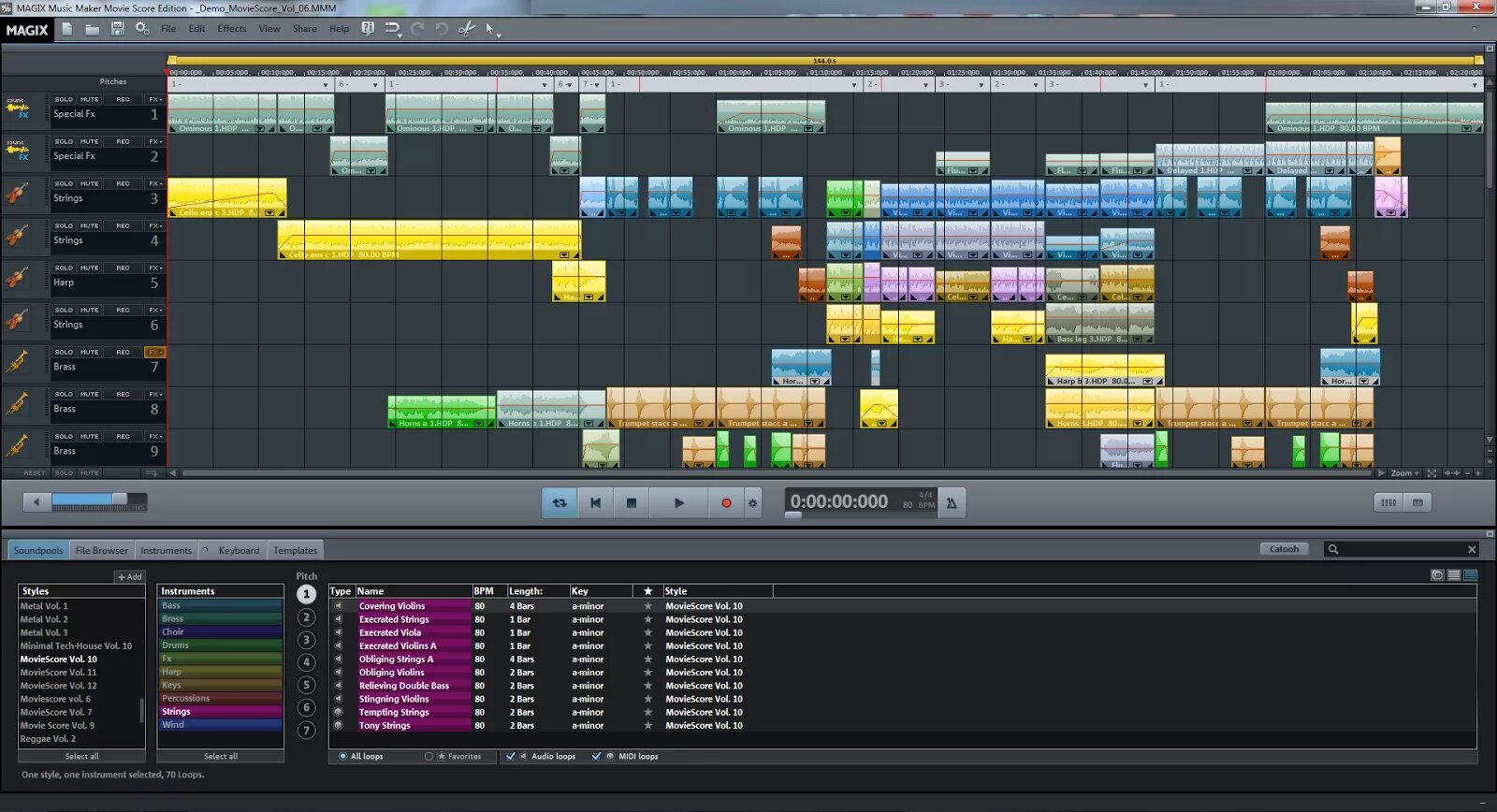The height and width of the screenshot is (812, 1497).
Task: Open program settings with the gear icon
Action: tap(142, 29)
